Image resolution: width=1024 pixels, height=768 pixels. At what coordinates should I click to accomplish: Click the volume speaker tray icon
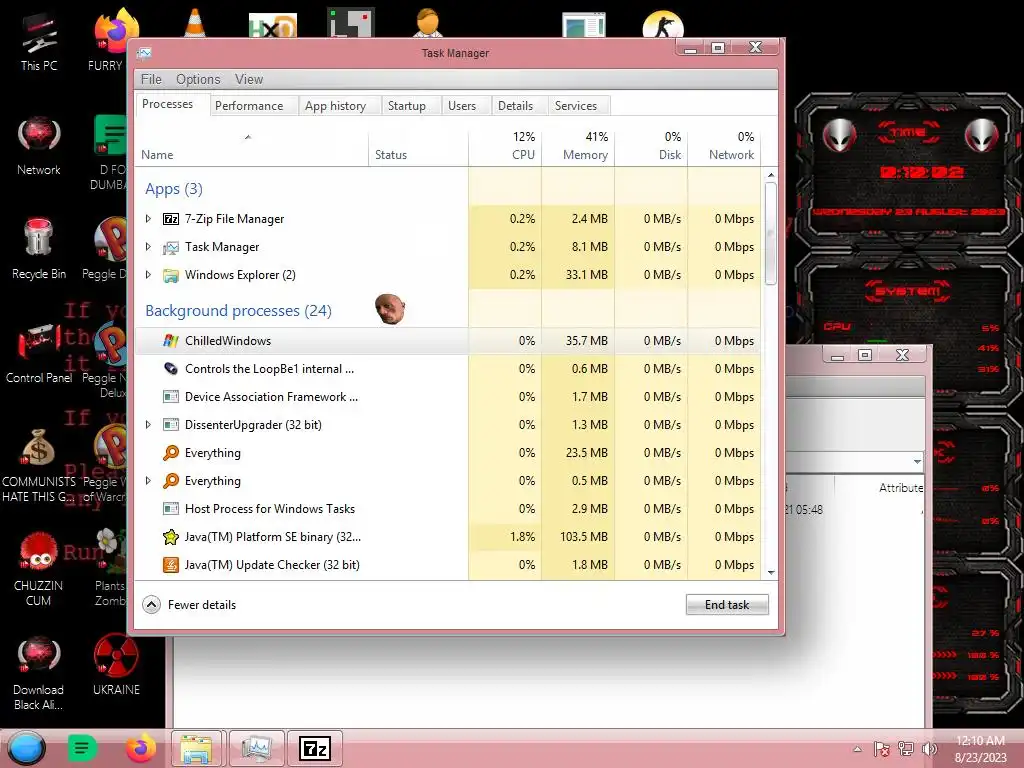point(929,749)
